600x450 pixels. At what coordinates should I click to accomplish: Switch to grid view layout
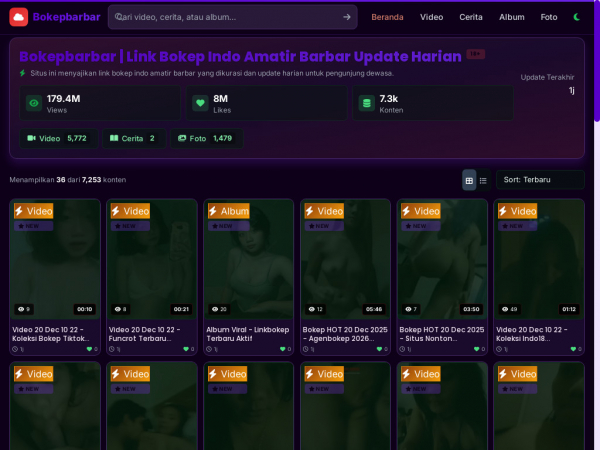(469, 180)
